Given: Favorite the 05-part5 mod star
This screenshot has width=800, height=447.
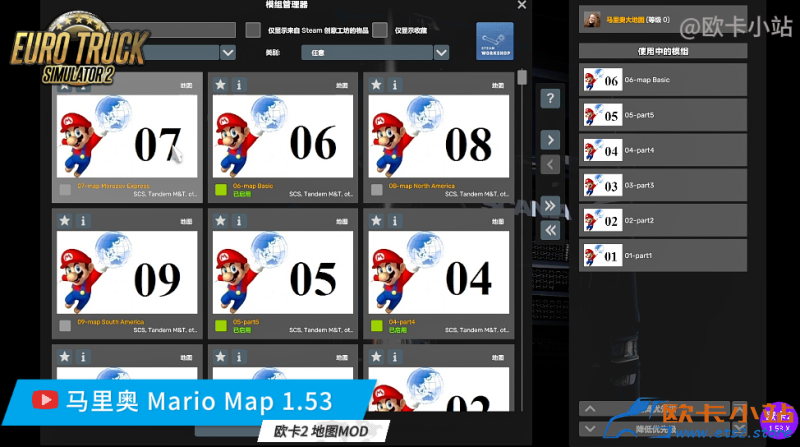Looking at the screenshot, I should pyautogui.click(x=220, y=221).
